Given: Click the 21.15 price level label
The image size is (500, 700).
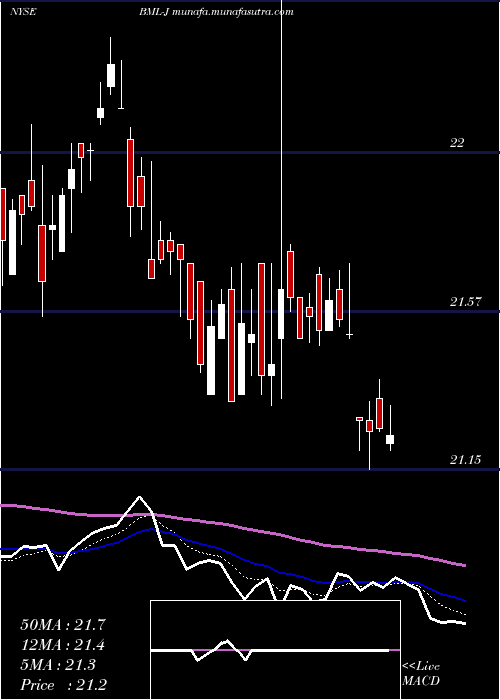Looking at the screenshot, I should pyautogui.click(x=466, y=460).
